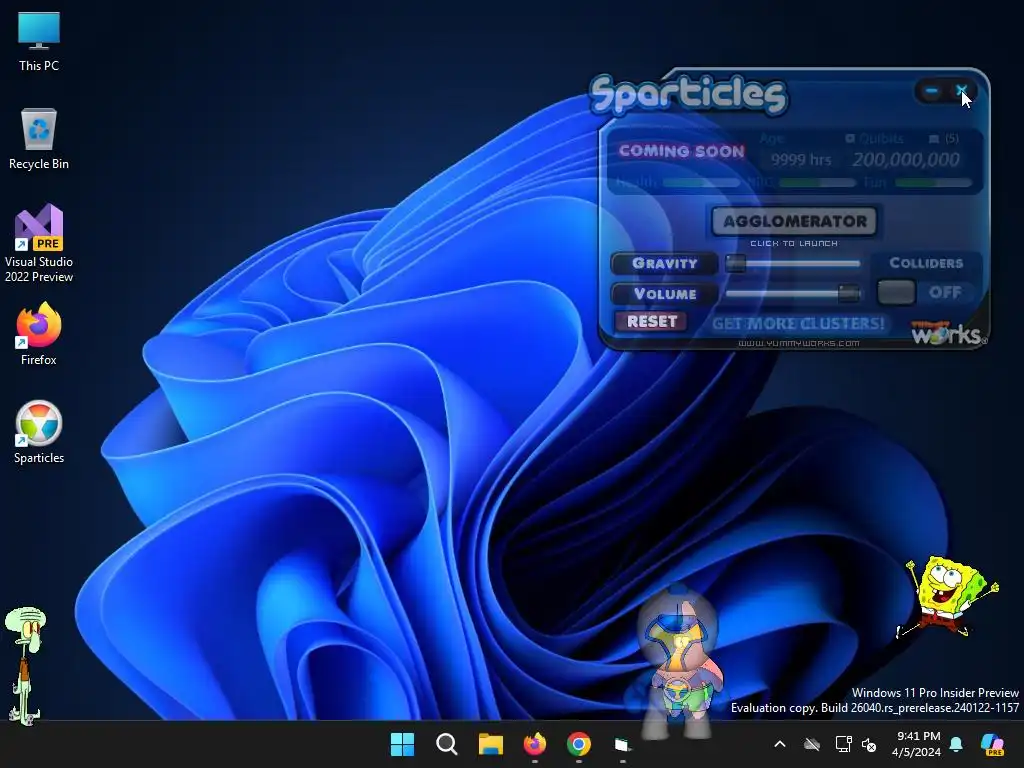Open Chrome from the taskbar
1024x768 pixels.
pos(579,744)
